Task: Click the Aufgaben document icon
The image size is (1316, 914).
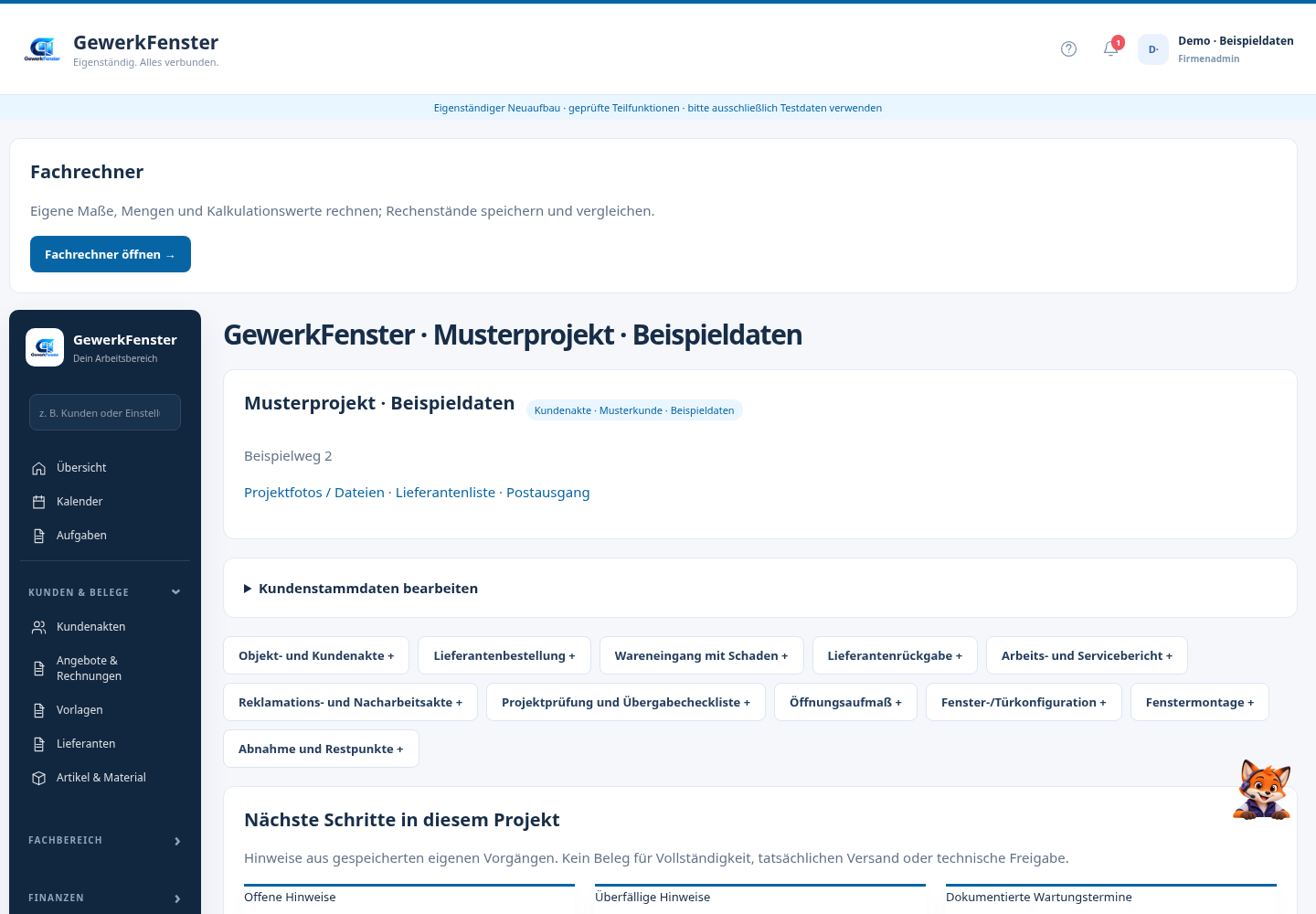Action: (38, 536)
